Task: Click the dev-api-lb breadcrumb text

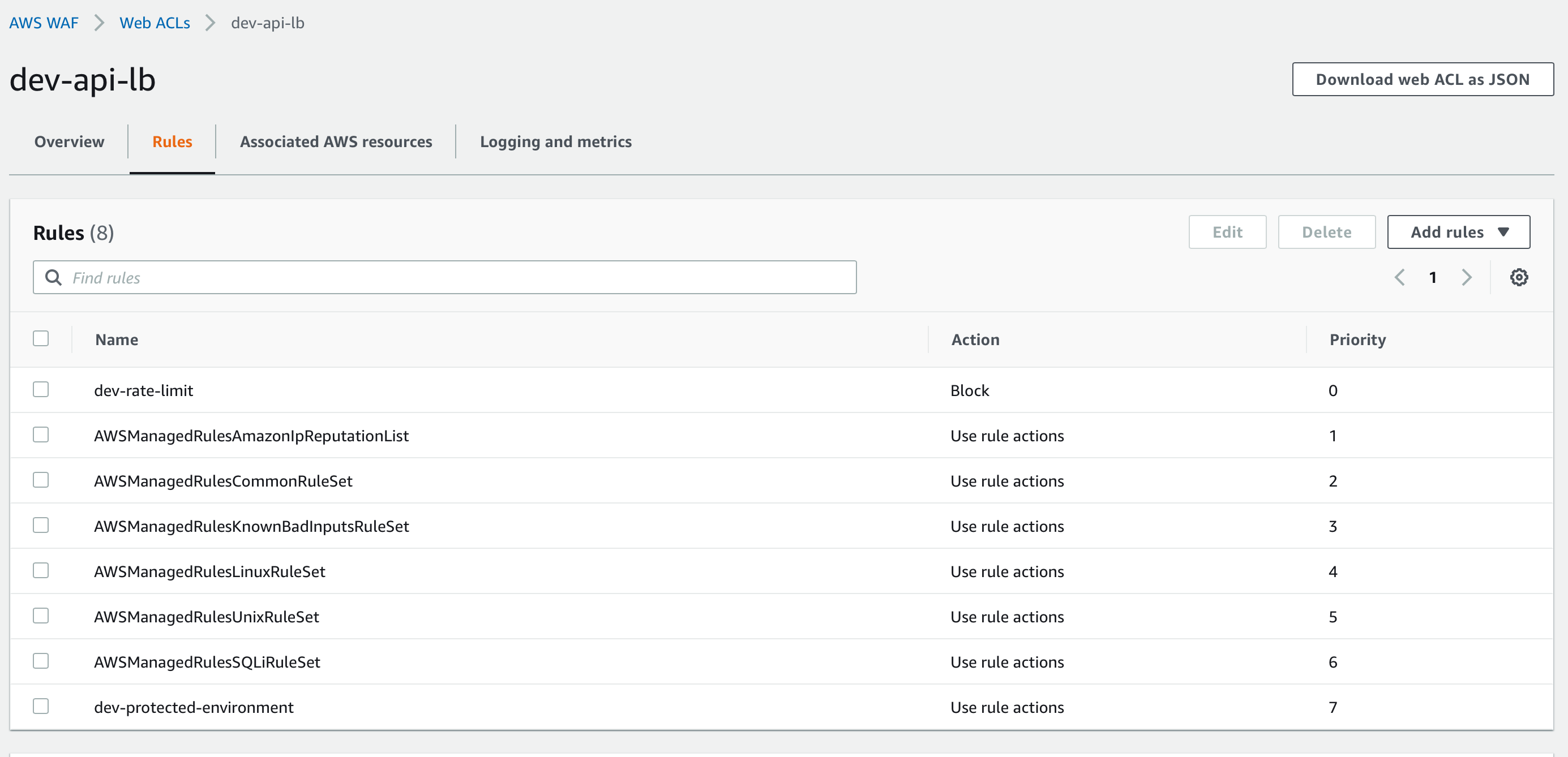Action: tap(268, 23)
